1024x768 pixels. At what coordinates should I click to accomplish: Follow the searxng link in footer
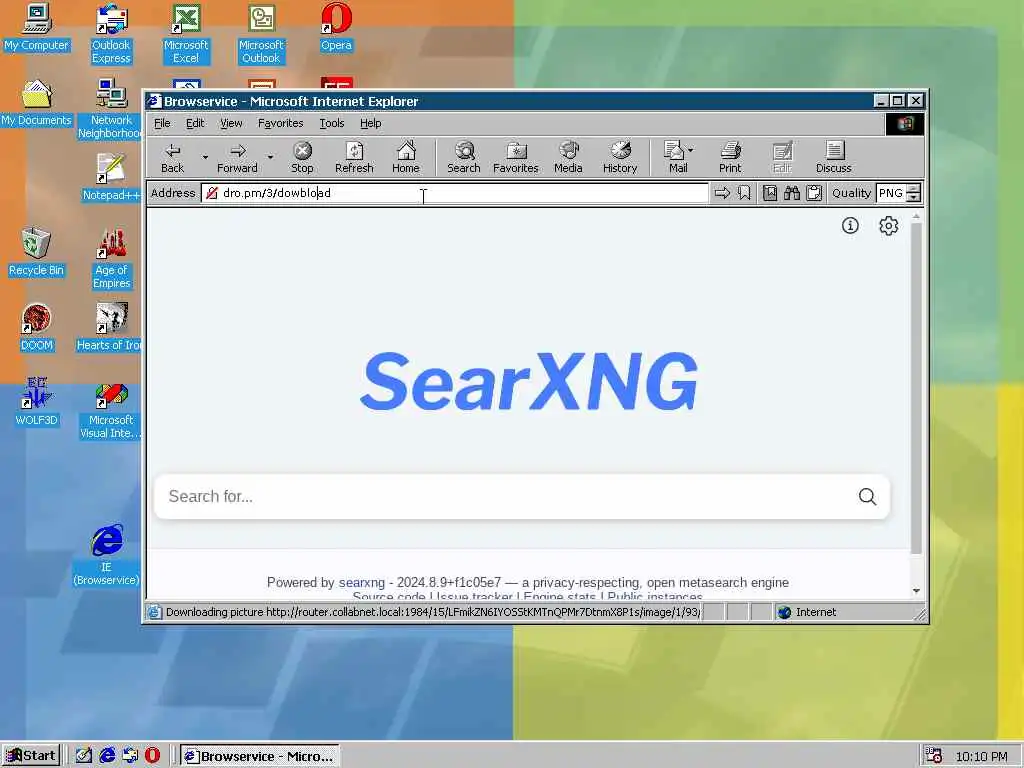[362, 583]
